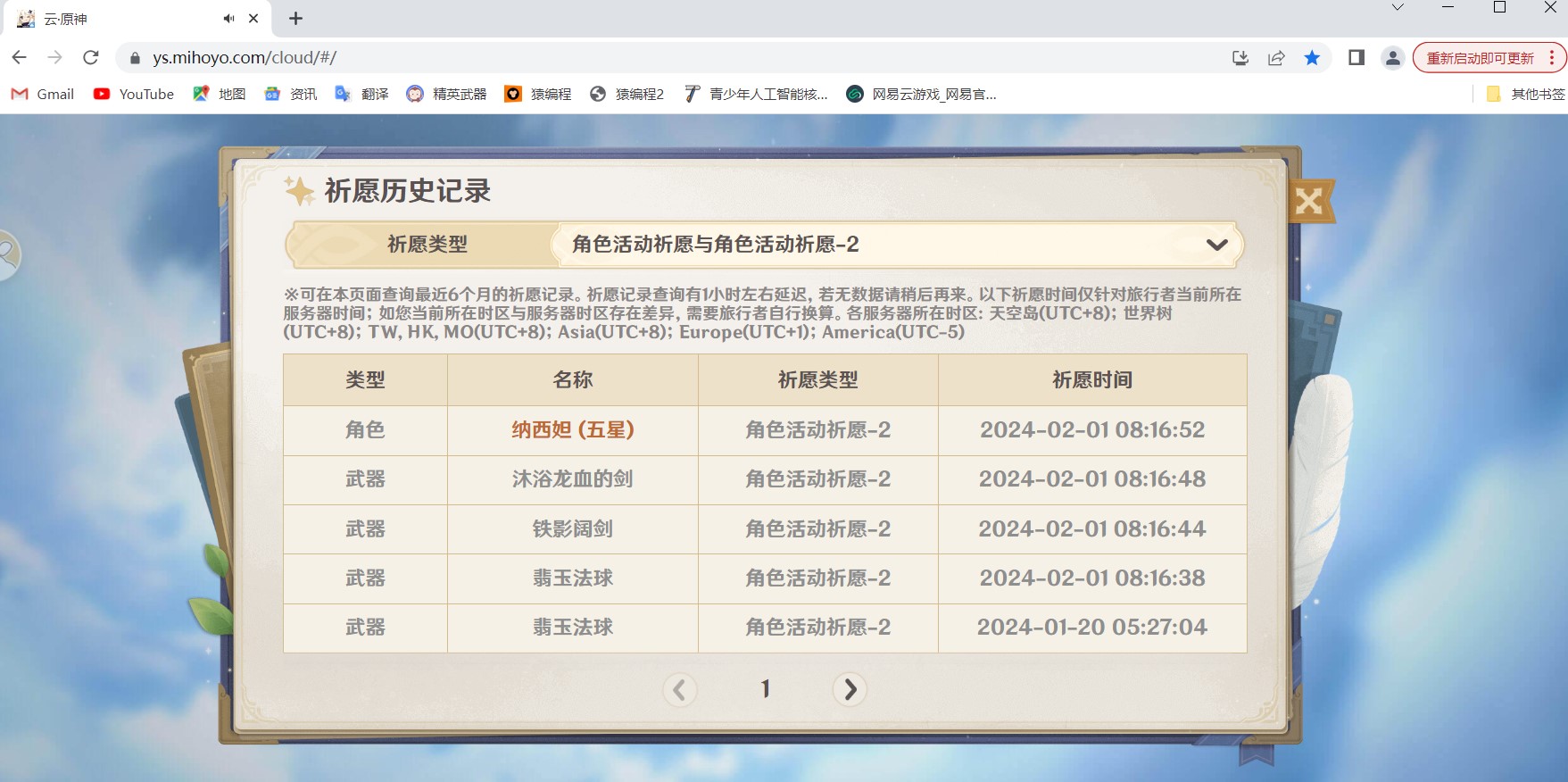View site security lock information
The image size is (1568, 782).
point(135,58)
